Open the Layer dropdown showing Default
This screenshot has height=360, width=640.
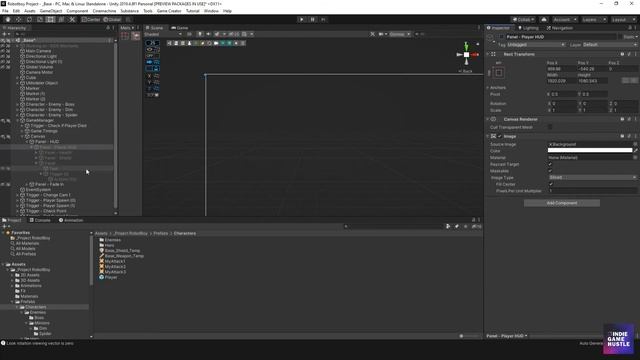point(609,44)
